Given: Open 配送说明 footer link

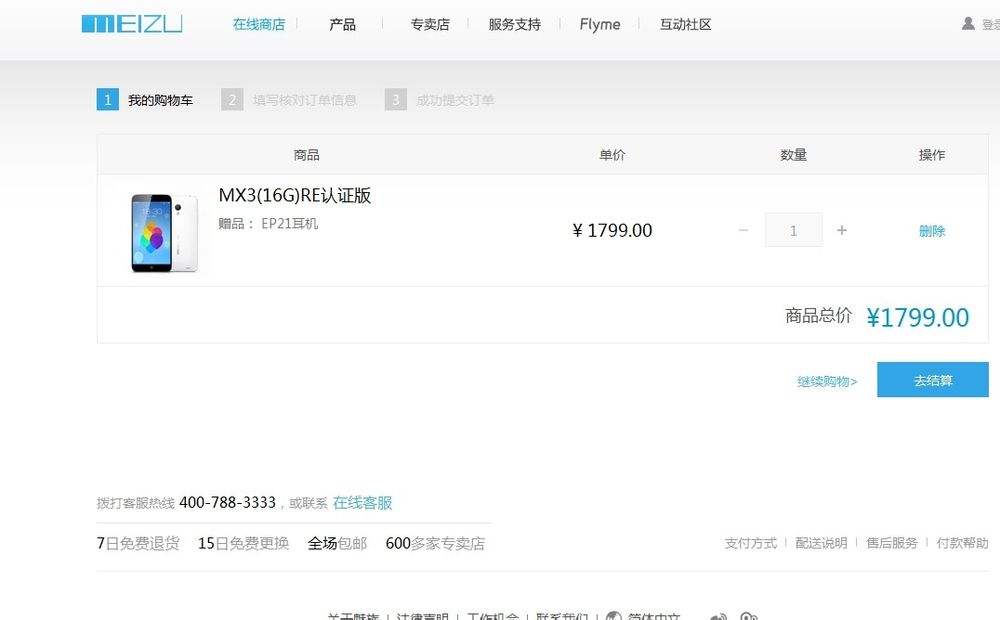Looking at the screenshot, I should (x=821, y=543).
